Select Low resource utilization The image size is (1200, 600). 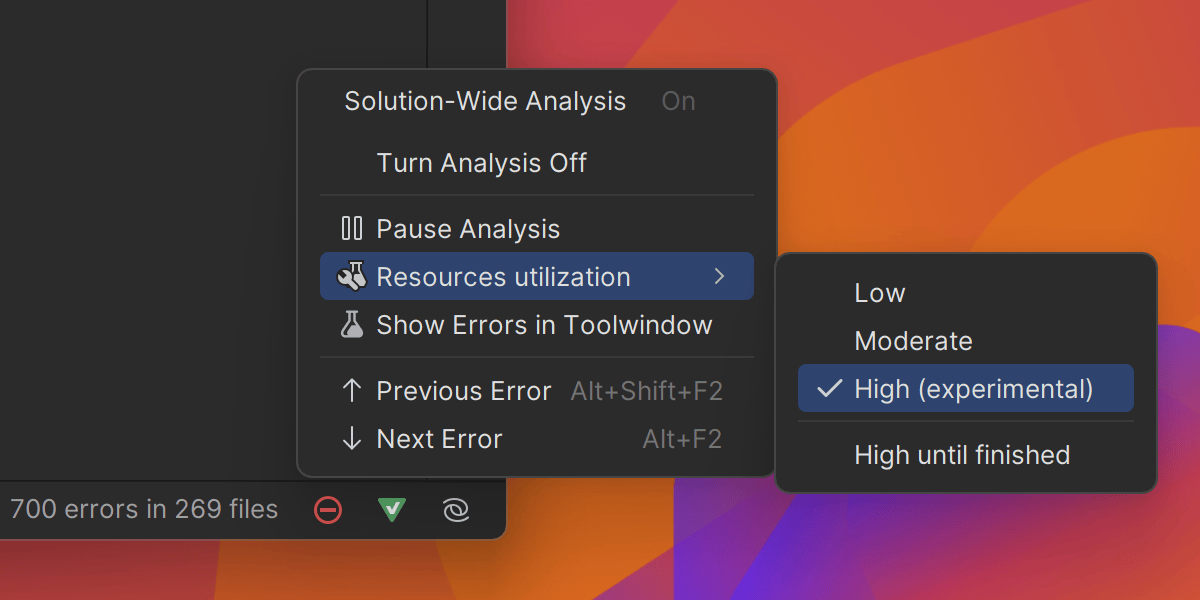880,293
